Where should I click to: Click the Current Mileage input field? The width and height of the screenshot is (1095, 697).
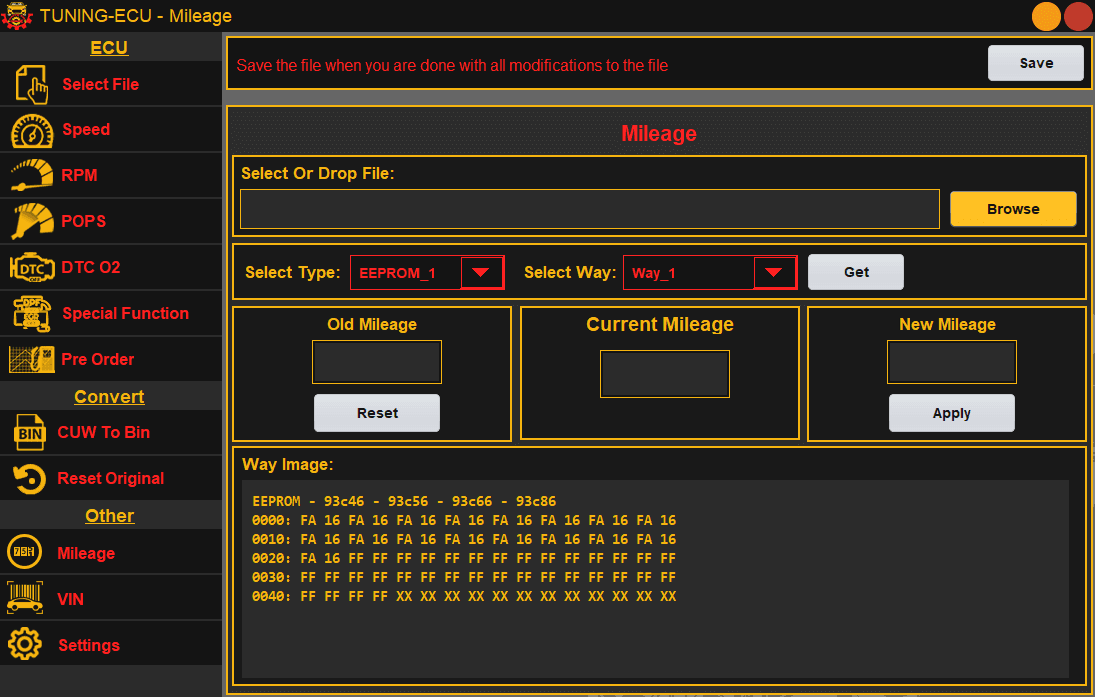pos(664,373)
